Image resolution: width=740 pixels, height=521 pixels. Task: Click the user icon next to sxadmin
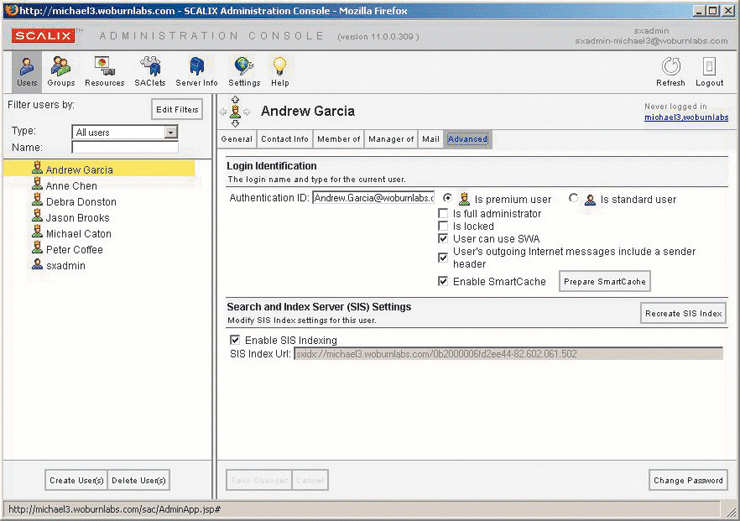tap(37, 264)
